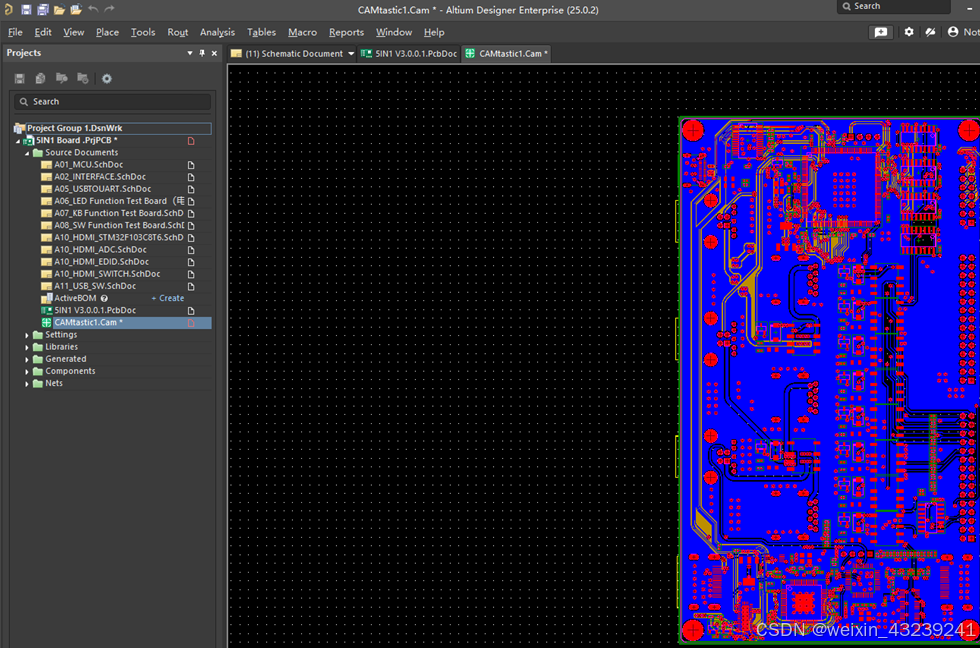Switch to 5IN1 V3.0.0.1.PcbDoc tab
The image size is (980, 648).
point(409,54)
